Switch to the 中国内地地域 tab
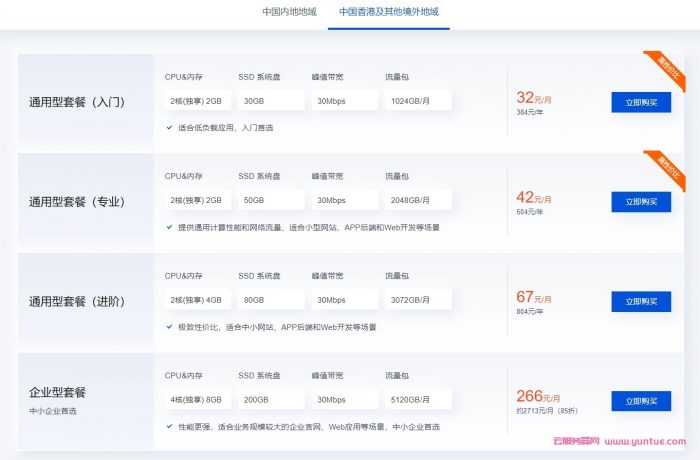700x460 pixels. click(289, 12)
